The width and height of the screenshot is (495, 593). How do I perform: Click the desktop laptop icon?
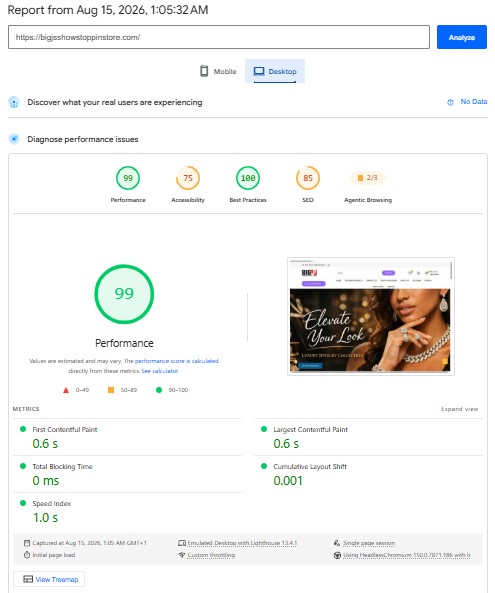coord(259,71)
